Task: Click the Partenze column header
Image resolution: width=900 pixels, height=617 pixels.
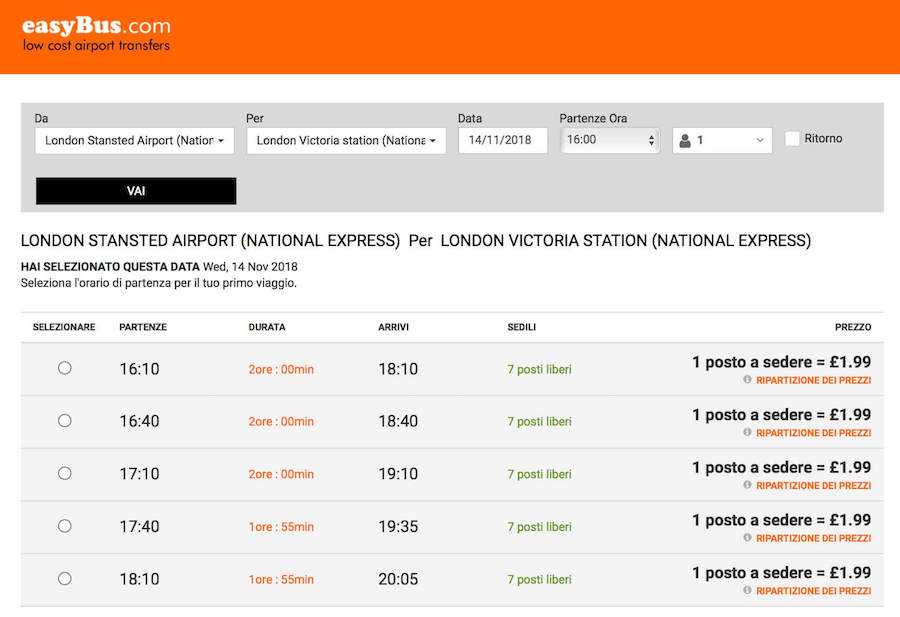Action: (x=143, y=327)
